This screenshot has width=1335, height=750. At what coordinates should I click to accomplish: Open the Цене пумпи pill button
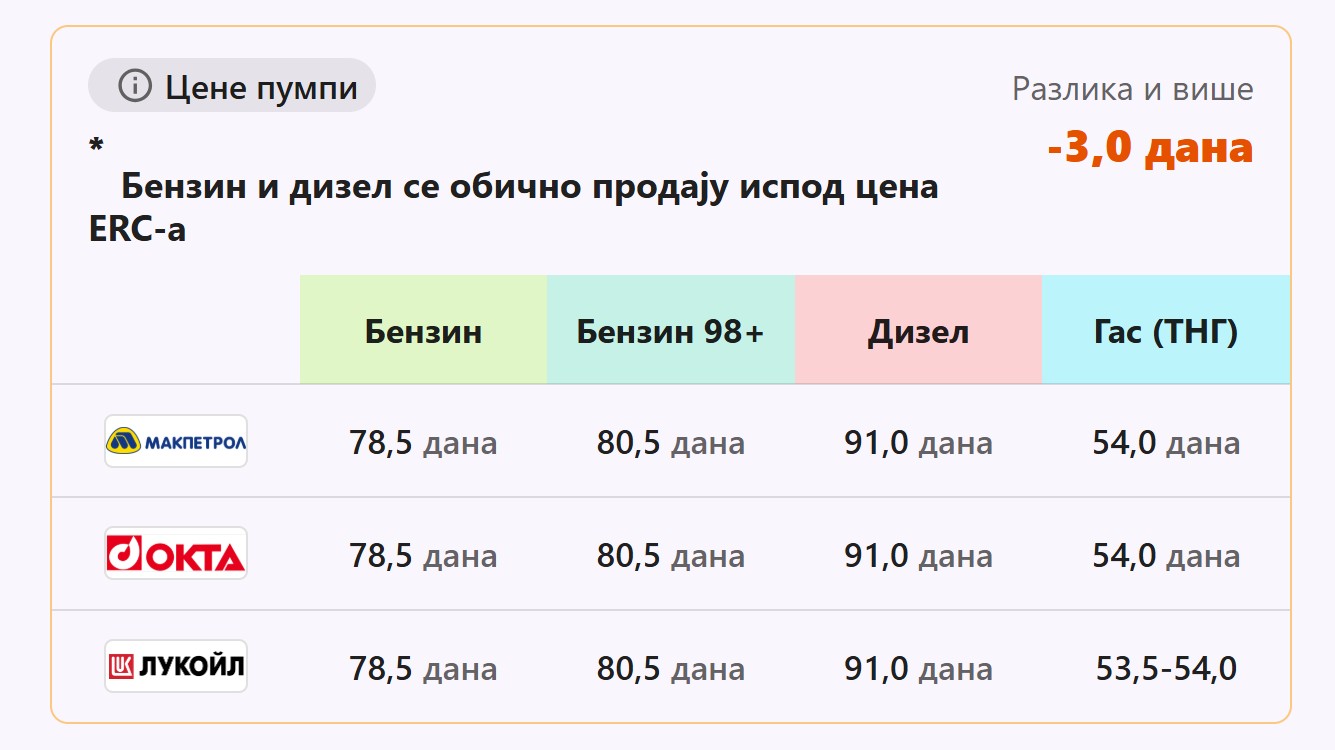(x=232, y=86)
